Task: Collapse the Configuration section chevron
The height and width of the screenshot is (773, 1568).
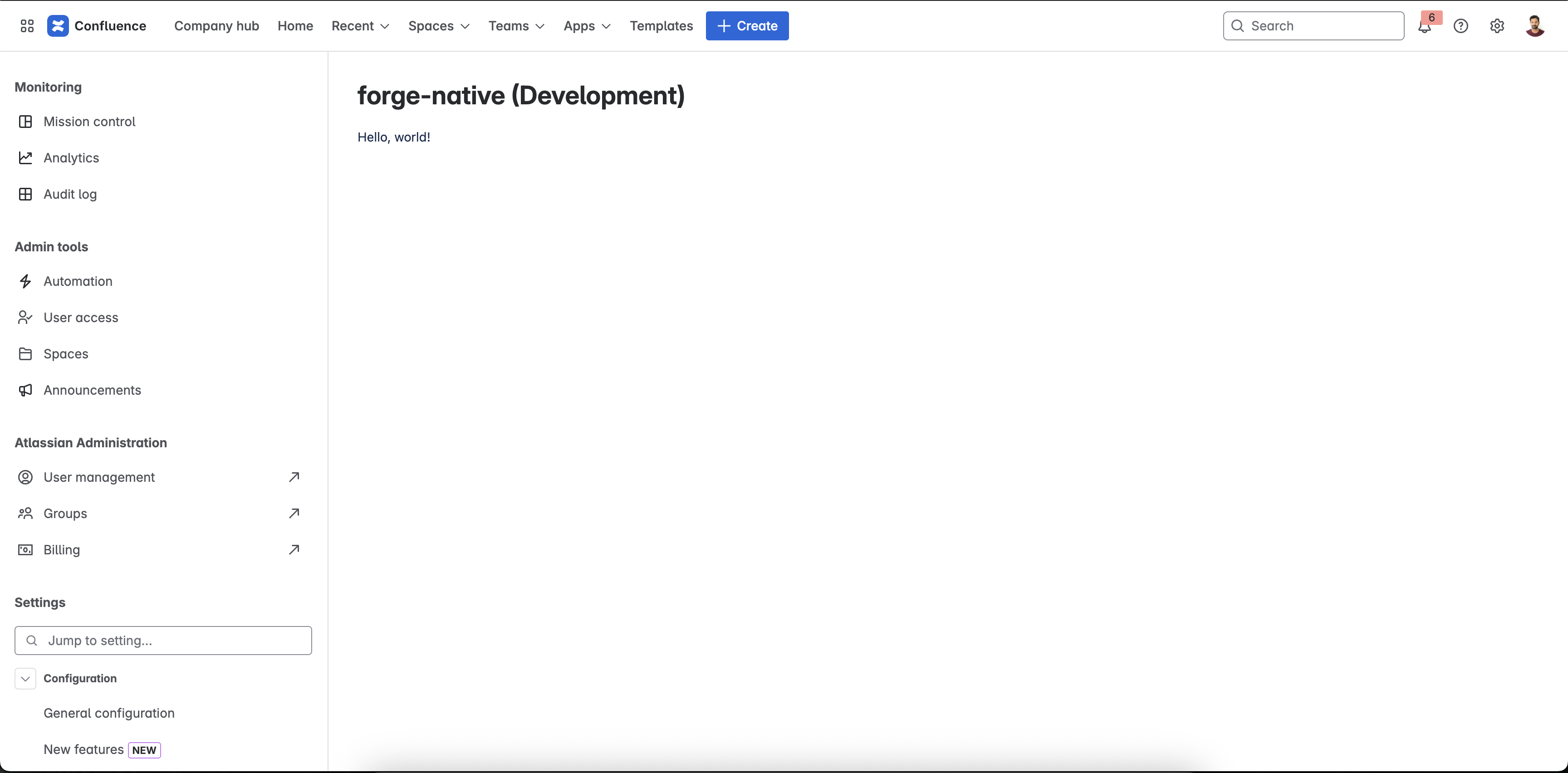Action: [25, 679]
